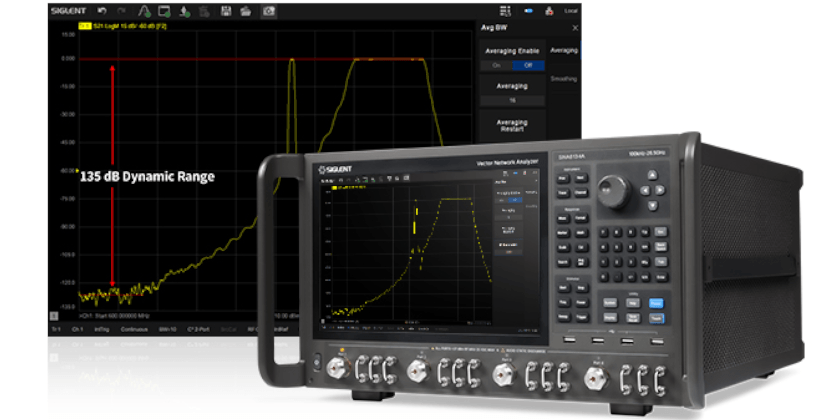
Task: Set Averaging Enable to On
Action: pyautogui.click(x=493, y=65)
